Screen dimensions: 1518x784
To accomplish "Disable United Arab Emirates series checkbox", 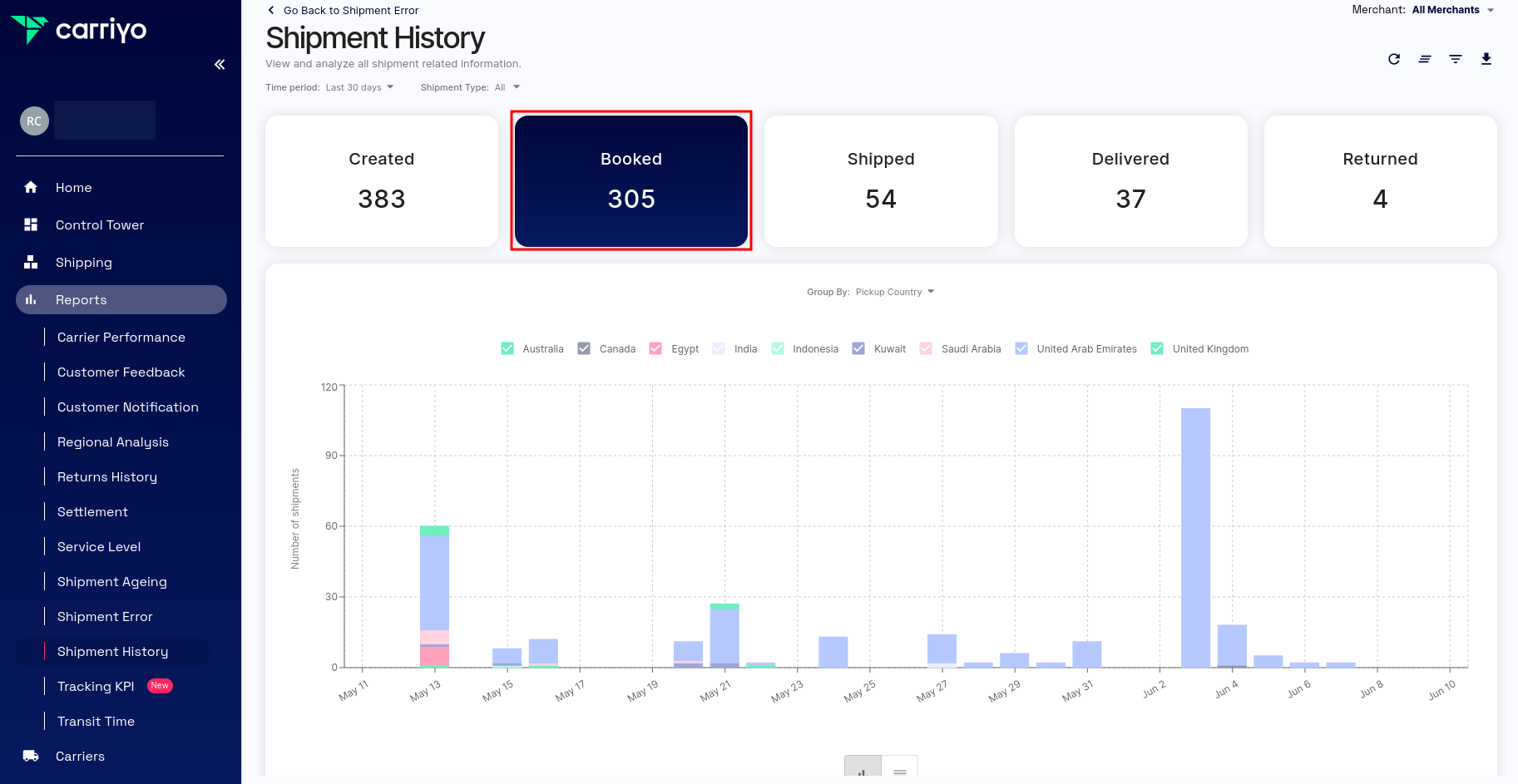I will [x=1021, y=348].
